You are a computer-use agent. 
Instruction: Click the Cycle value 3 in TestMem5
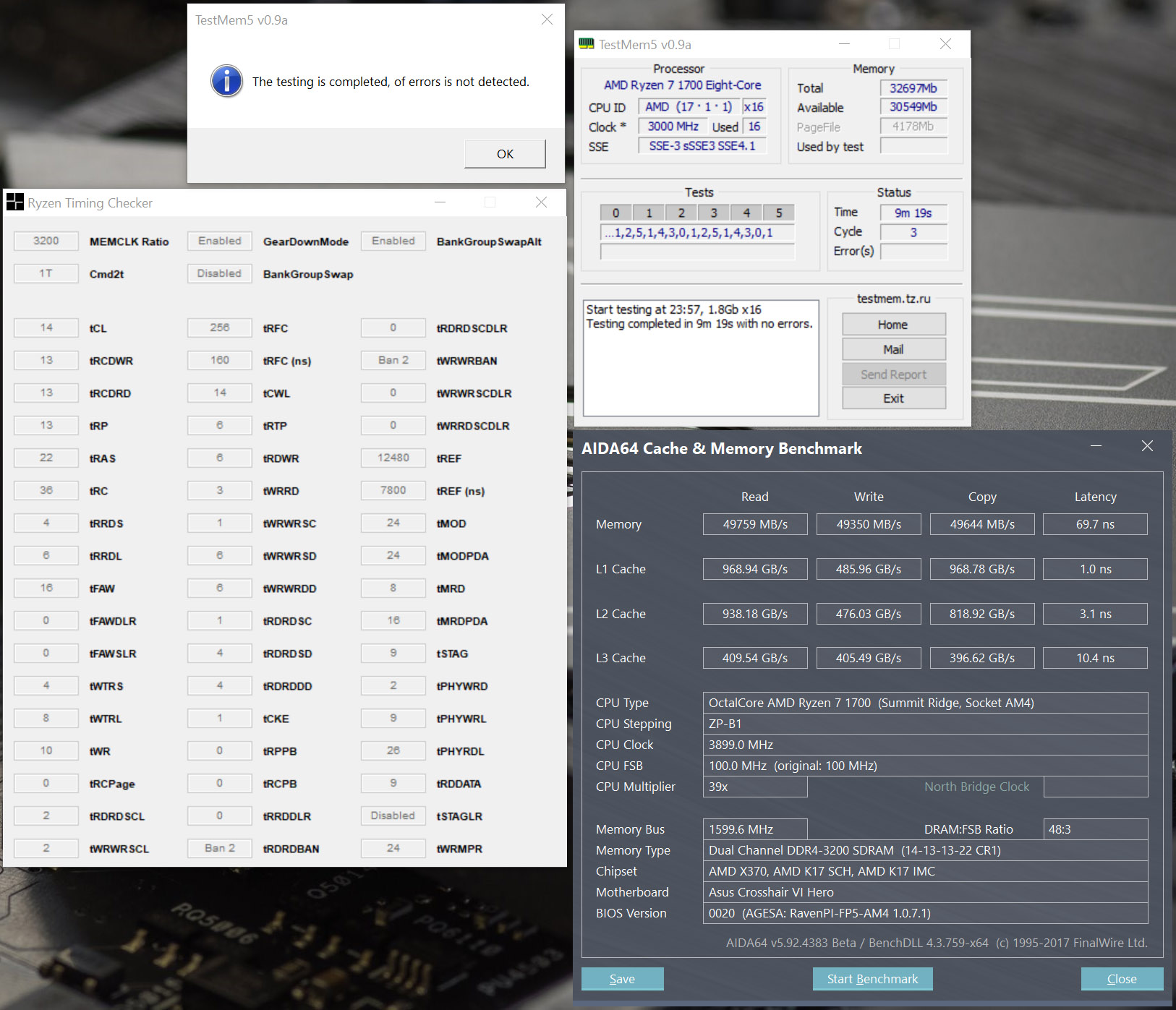[x=913, y=232]
